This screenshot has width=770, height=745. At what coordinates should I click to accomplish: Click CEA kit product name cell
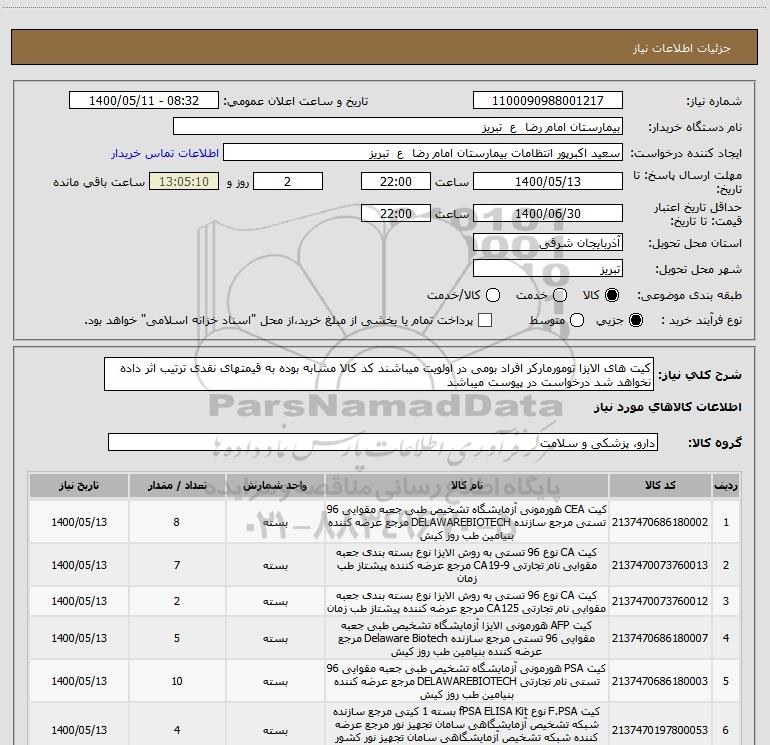[x=467, y=522]
